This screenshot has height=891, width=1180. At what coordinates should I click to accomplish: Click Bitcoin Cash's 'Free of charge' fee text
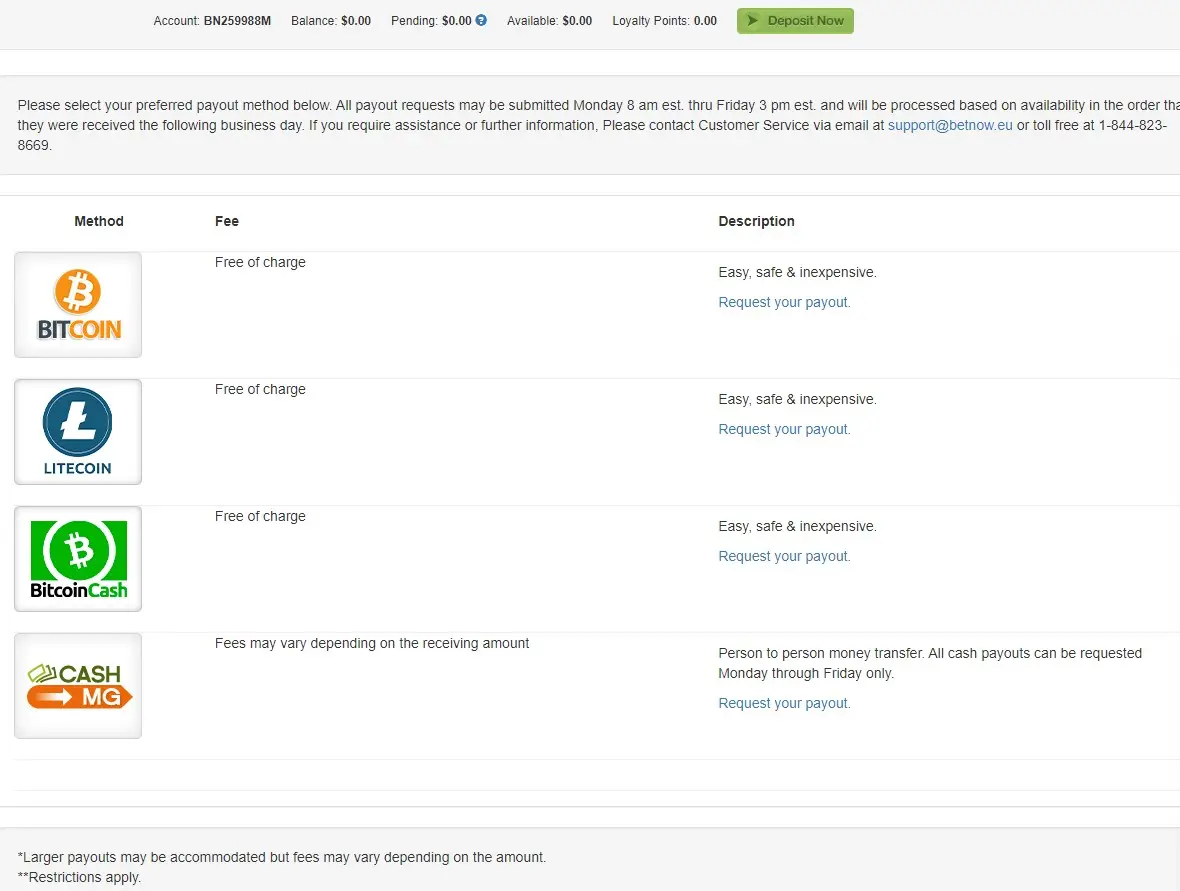(260, 516)
